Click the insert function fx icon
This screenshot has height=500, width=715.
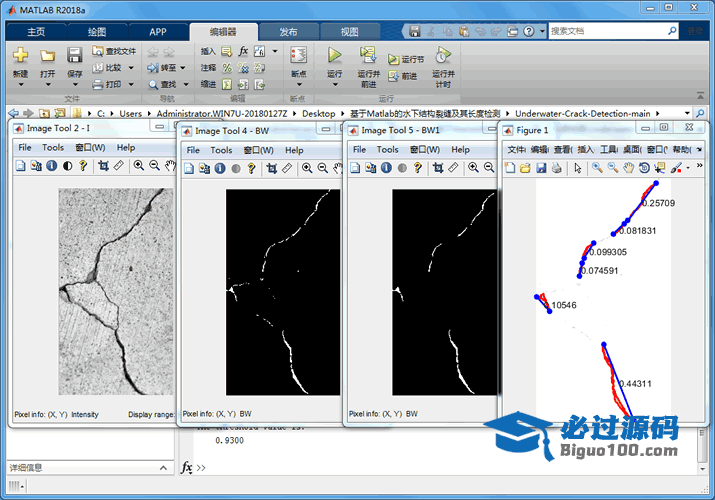[x=244, y=51]
